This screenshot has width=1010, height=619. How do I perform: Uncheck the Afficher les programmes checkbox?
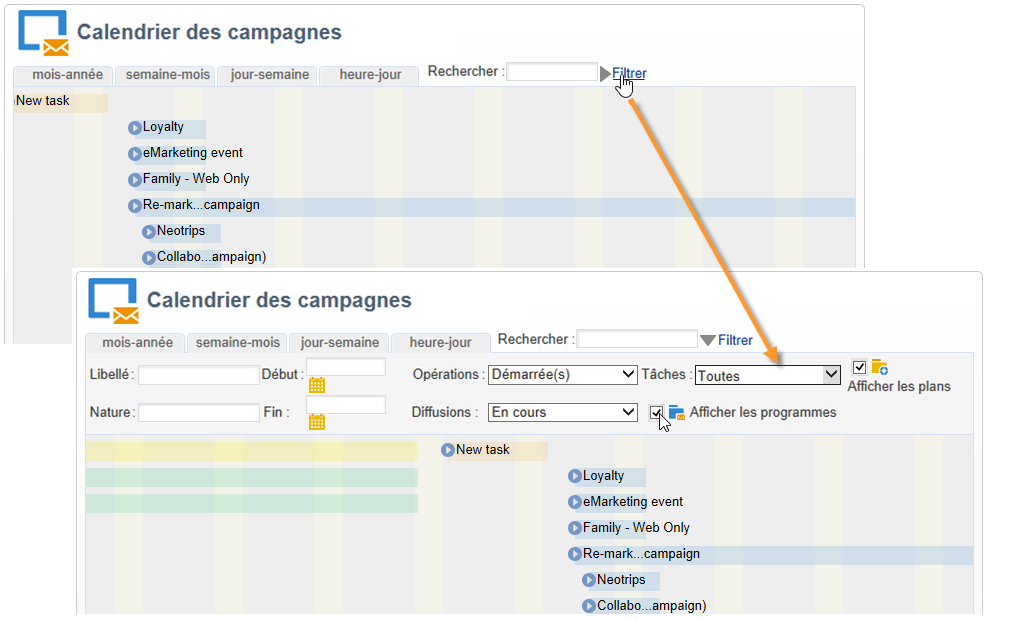click(x=656, y=411)
